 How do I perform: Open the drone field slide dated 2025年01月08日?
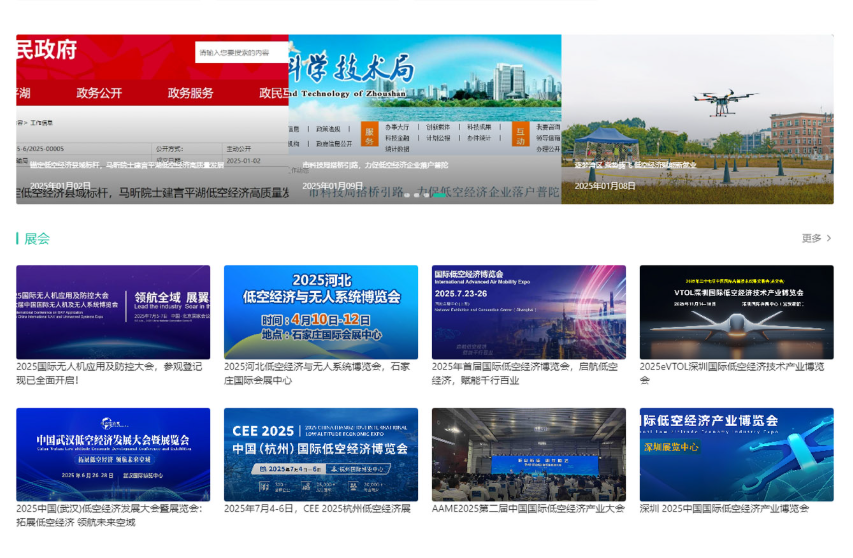coord(697,120)
